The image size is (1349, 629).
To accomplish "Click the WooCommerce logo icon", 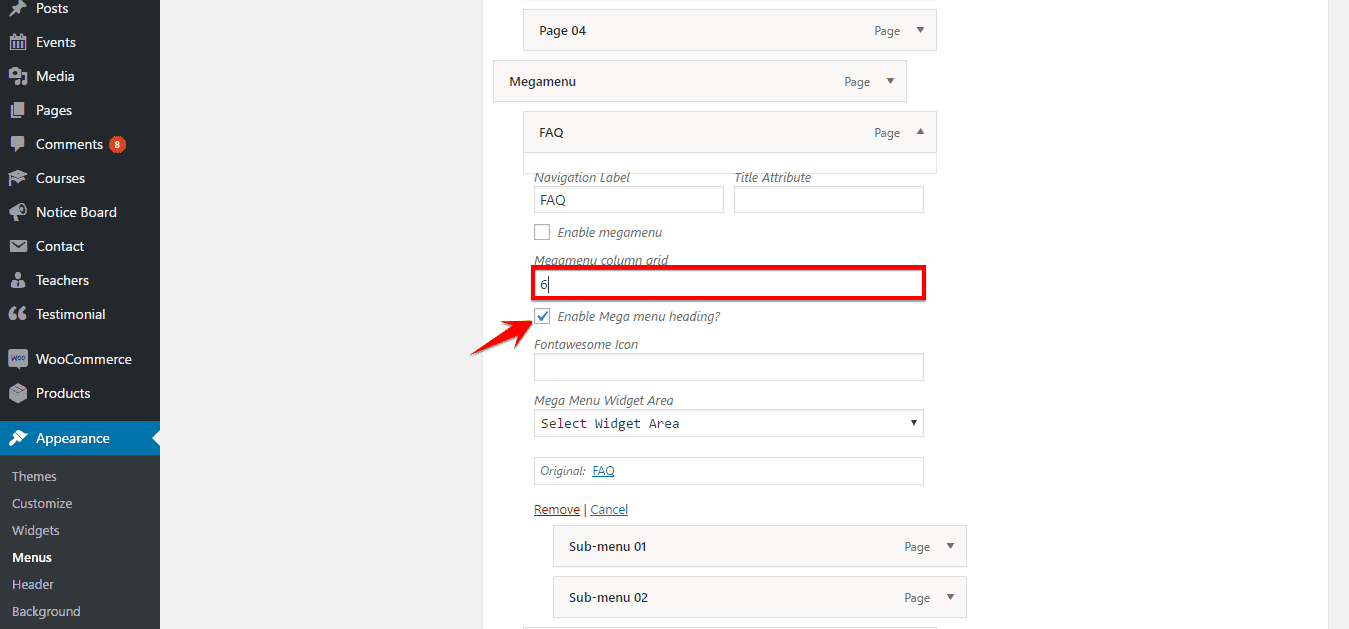I will 17,359.
